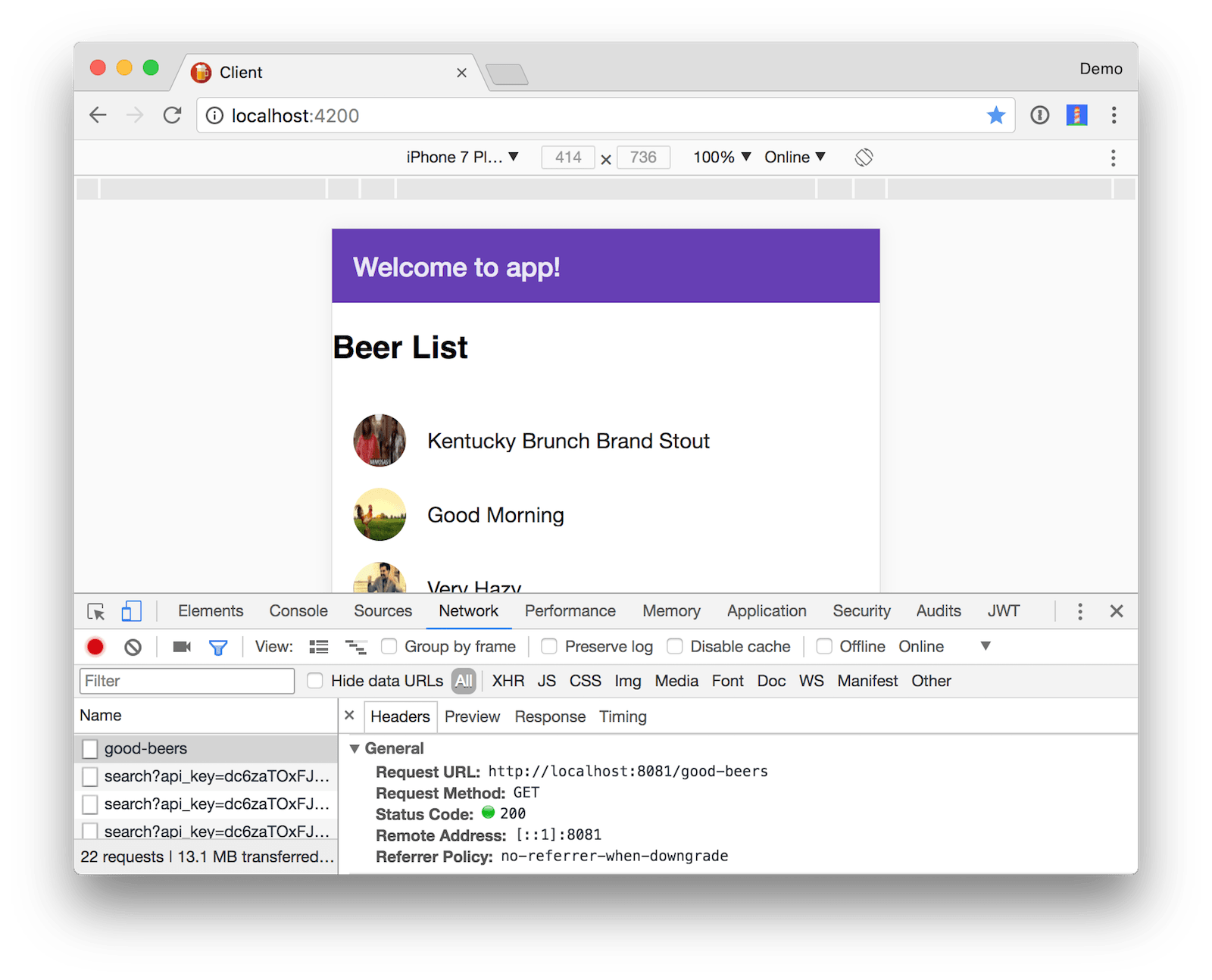Check Hide data URLs
The width and height of the screenshot is (1212, 980).
(314, 680)
